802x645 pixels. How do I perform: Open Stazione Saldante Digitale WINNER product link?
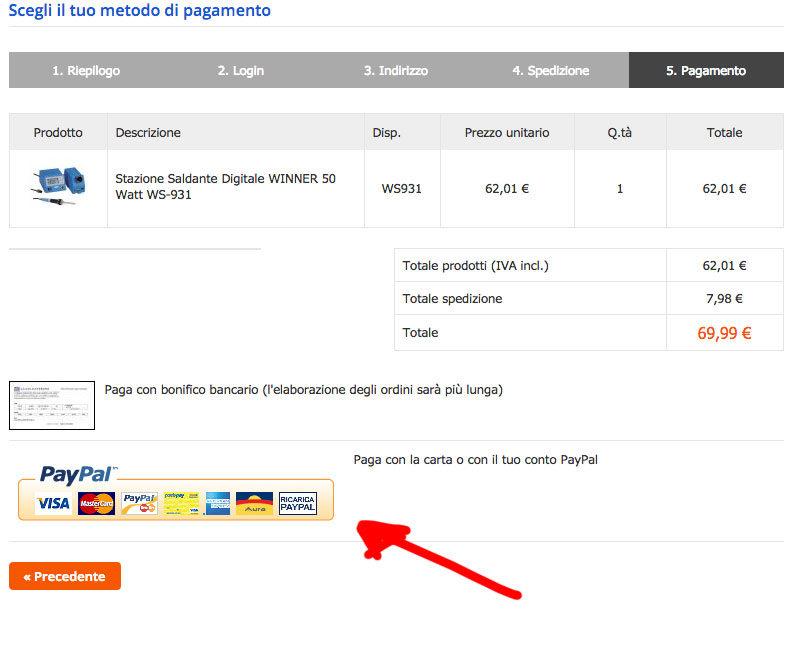pos(226,187)
